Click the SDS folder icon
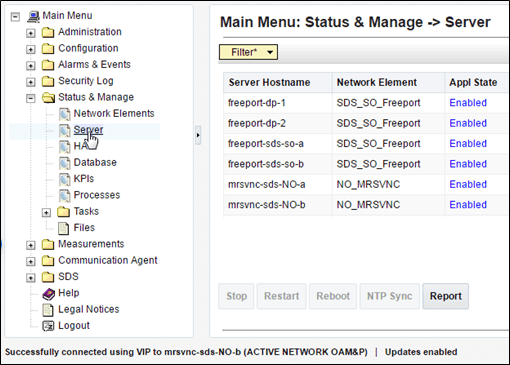 coord(48,277)
